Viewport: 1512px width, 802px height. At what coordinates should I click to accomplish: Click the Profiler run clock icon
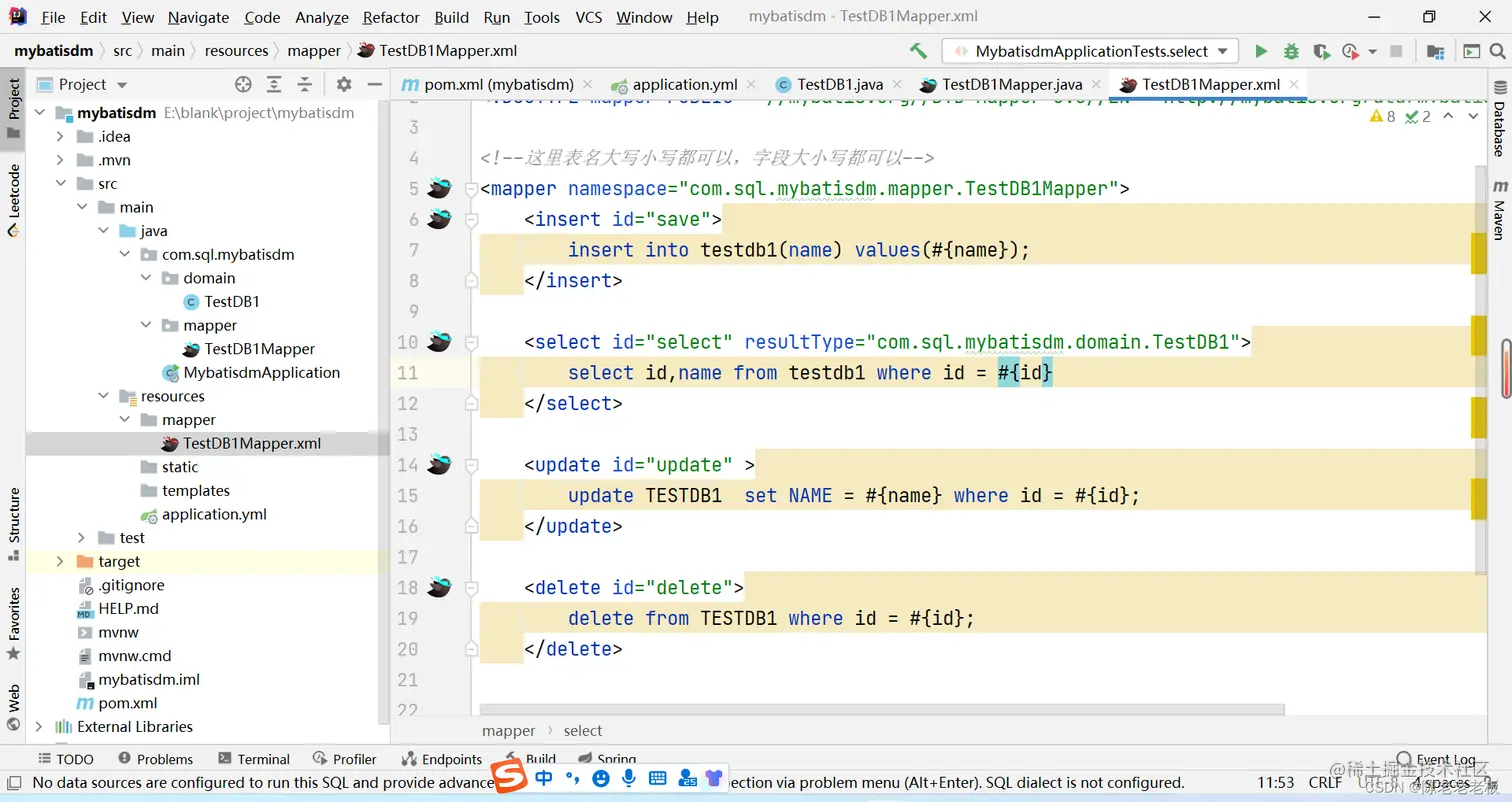pos(1350,51)
